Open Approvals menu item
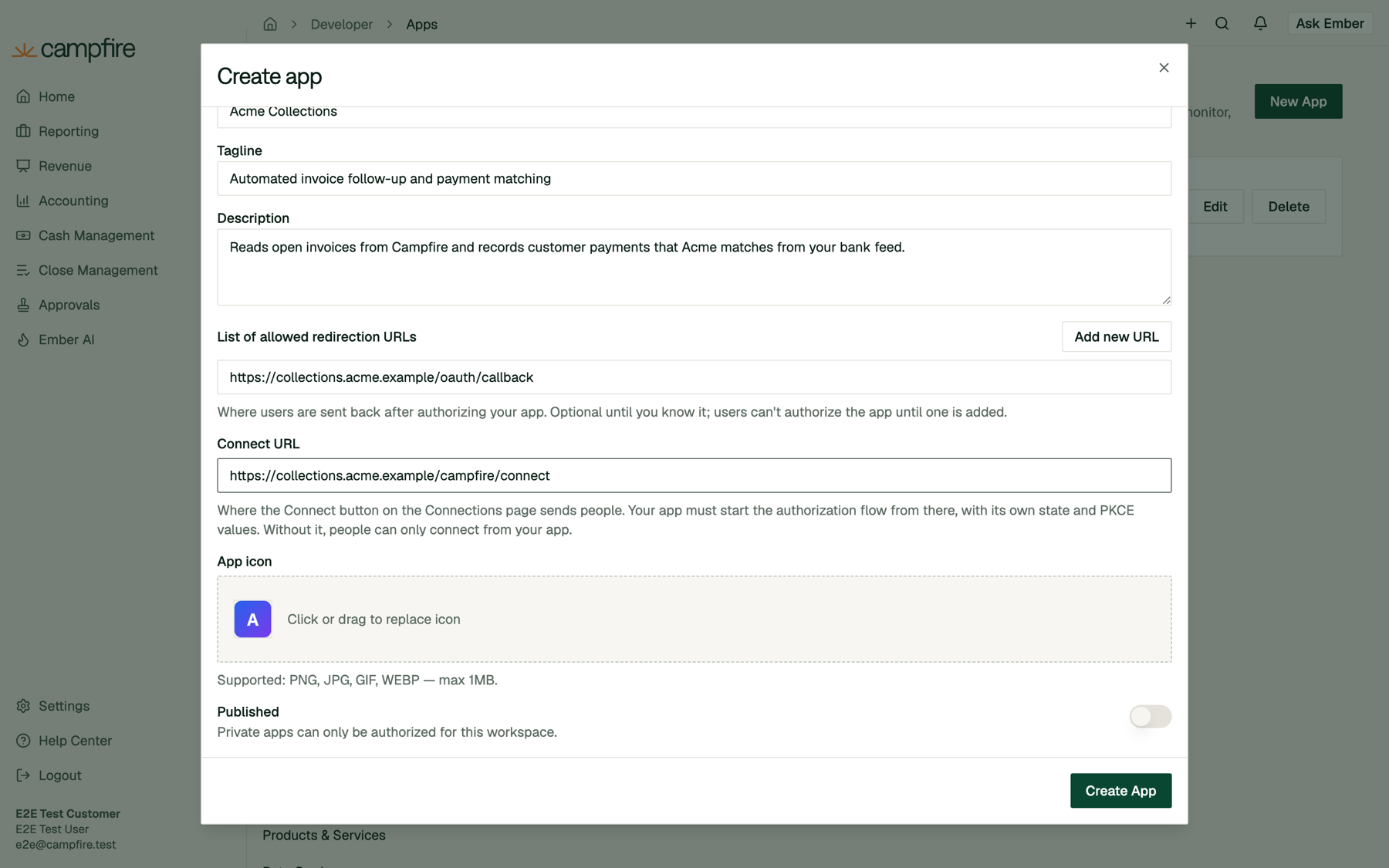 click(x=69, y=305)
